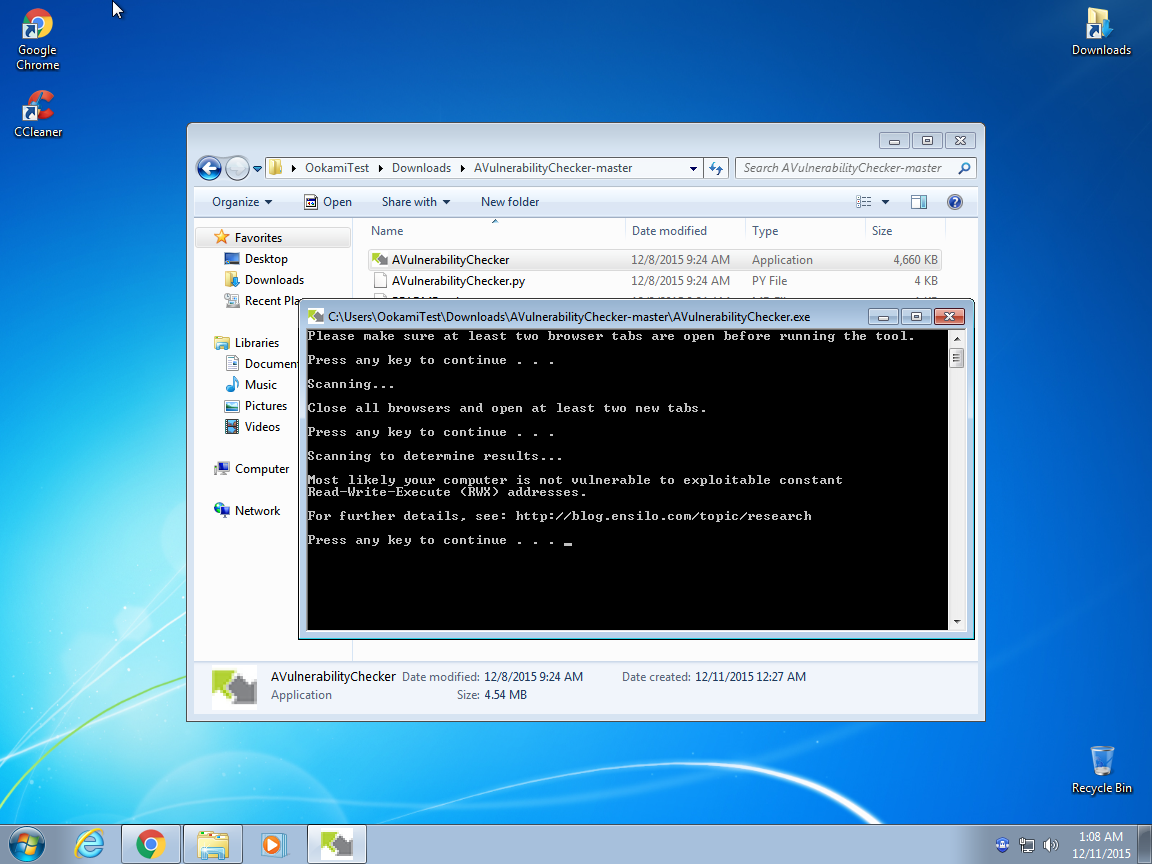
Task: Close the AVulnerabilityChecker.exe console window
Action: (949, 317)
